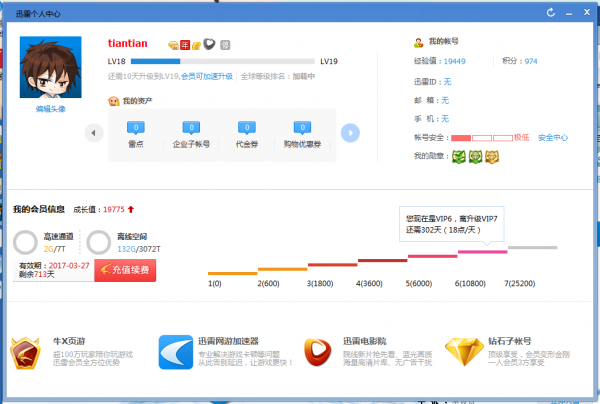
Task: Click the 帐号安全 security level bar
Action: tap(482, 138)
